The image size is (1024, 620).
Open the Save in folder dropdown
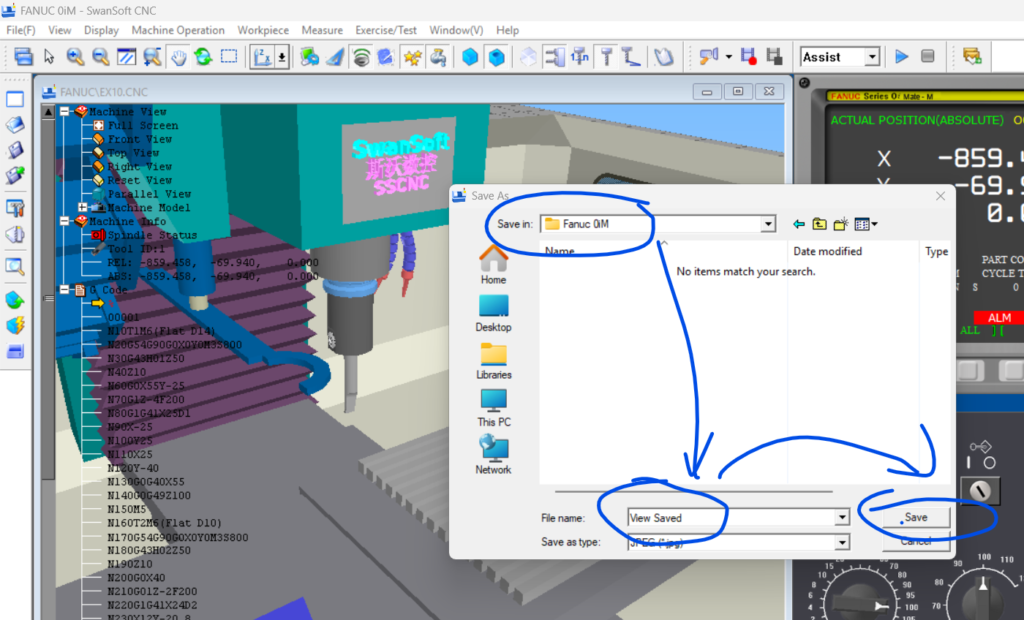click(x=767, y=224)
